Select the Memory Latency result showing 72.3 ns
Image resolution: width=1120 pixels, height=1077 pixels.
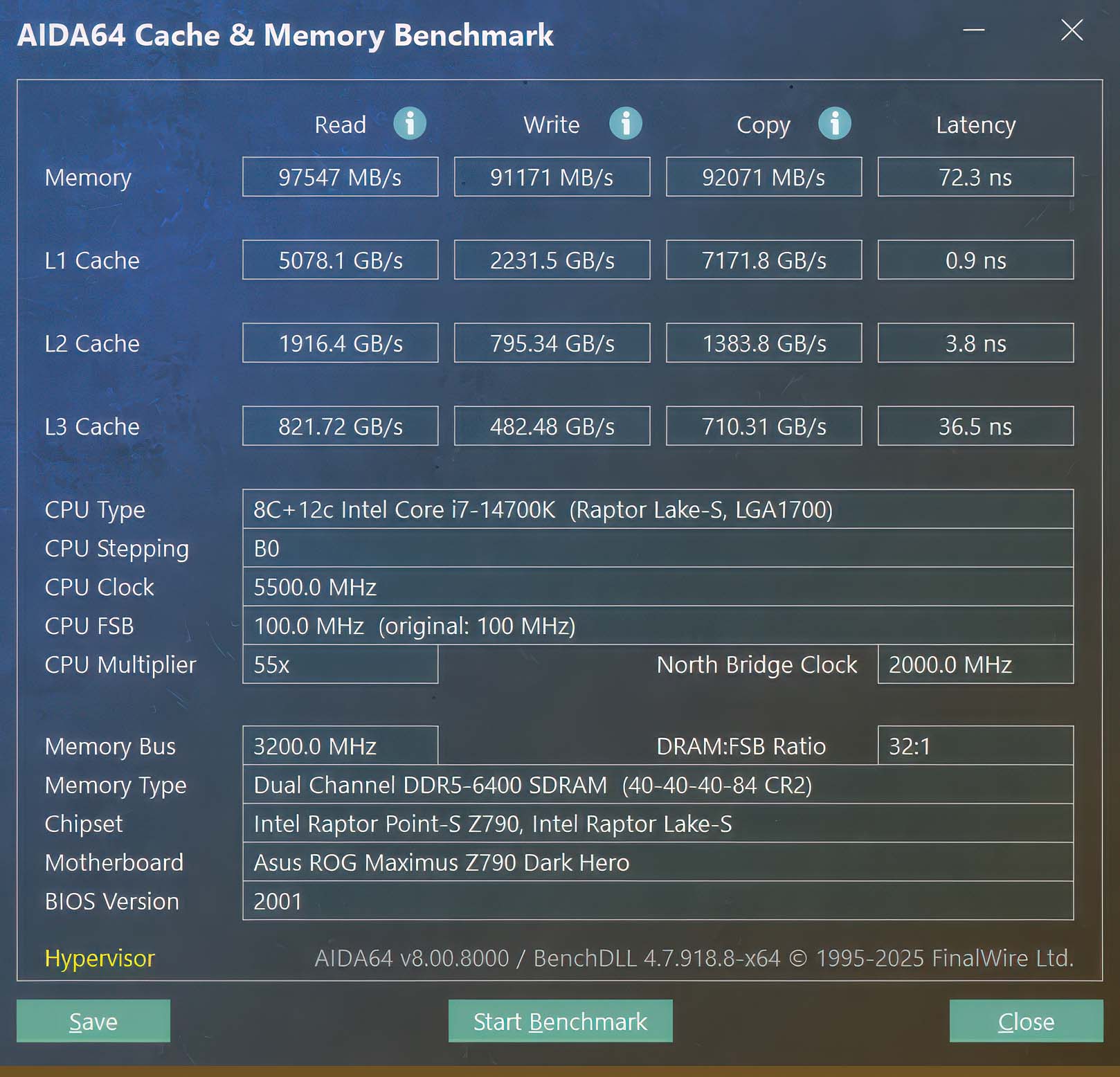[x=975, y=177]
